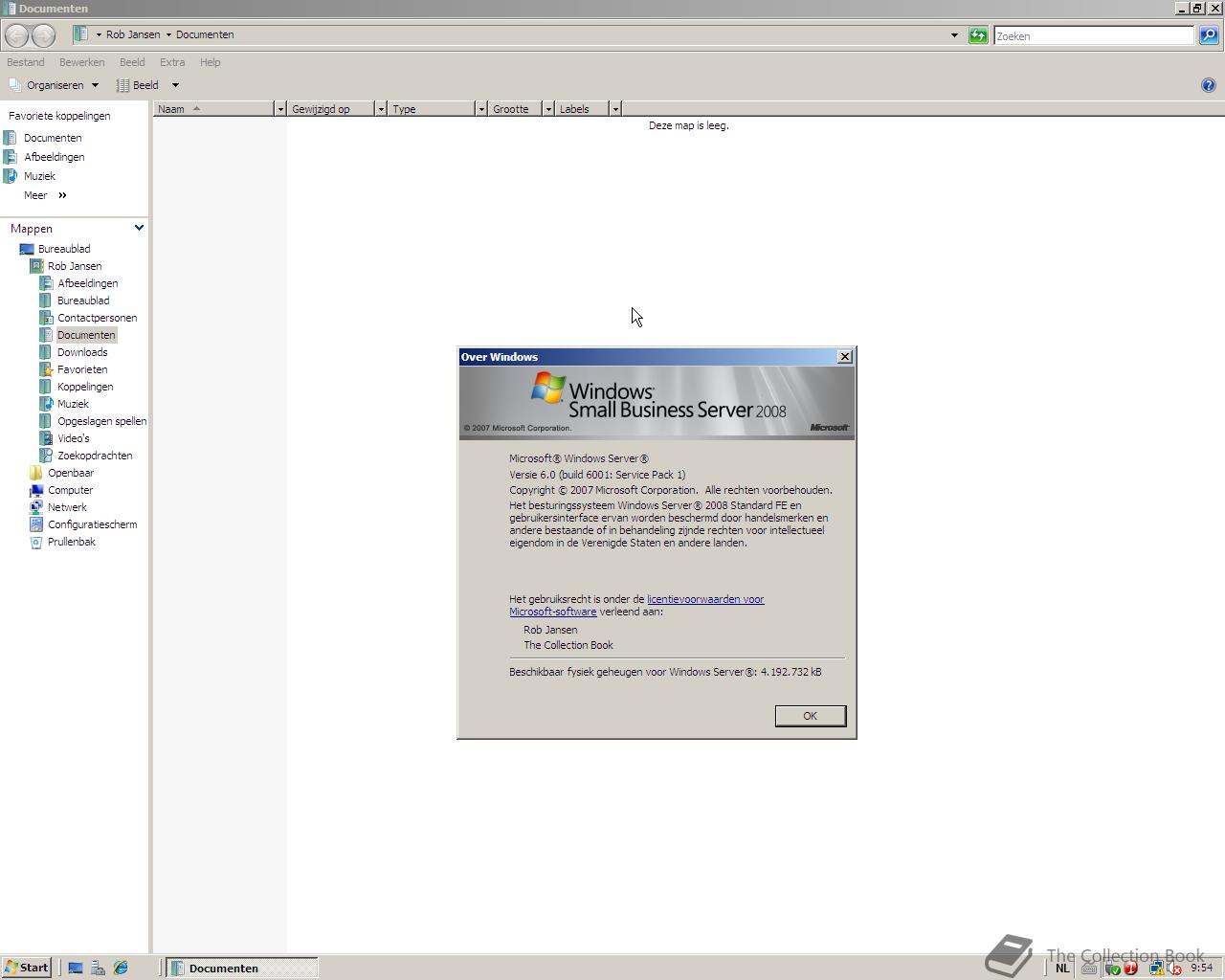
Task: Sort by Naam column header
Action: point(213,109)
